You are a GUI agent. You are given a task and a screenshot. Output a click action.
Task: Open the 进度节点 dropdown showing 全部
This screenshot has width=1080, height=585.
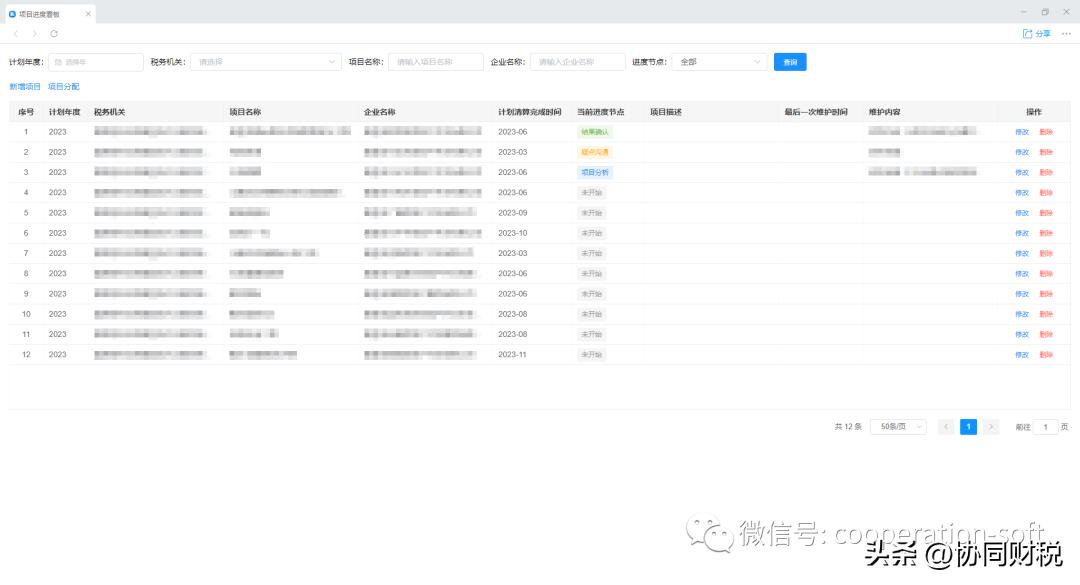[x=718, y=61]
